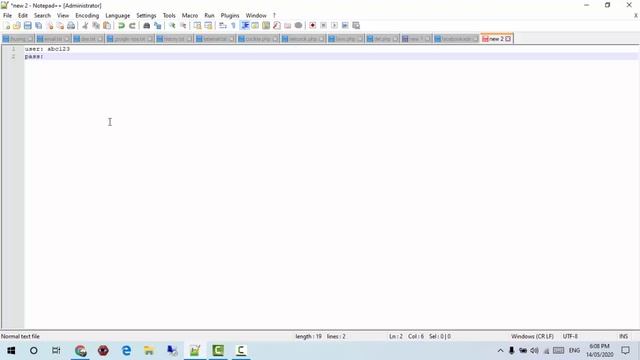
Task: Toggle the INS insert mode indicator
Action: 623,336
